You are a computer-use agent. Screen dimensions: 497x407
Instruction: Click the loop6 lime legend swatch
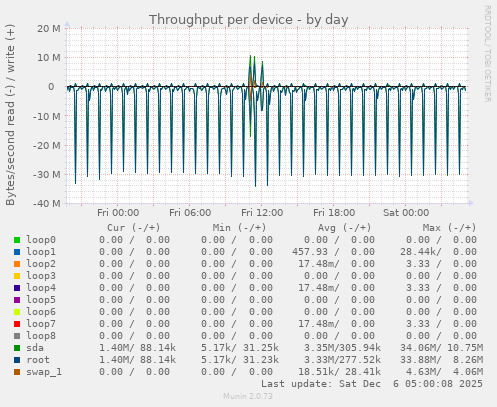coord(17,312)
